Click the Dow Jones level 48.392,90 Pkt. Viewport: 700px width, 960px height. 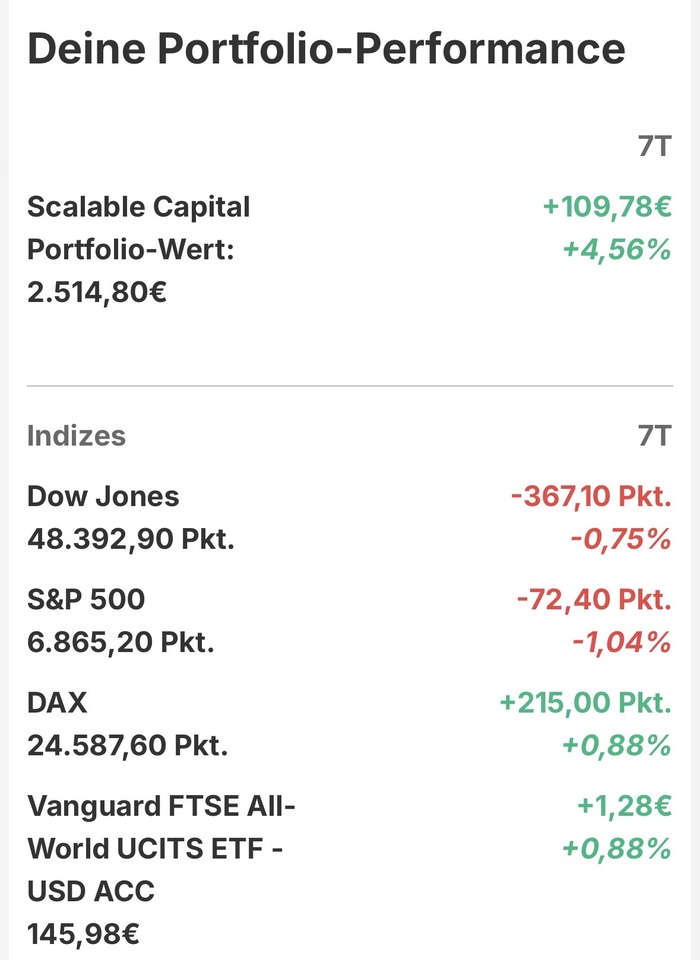(x=130, y=540)
